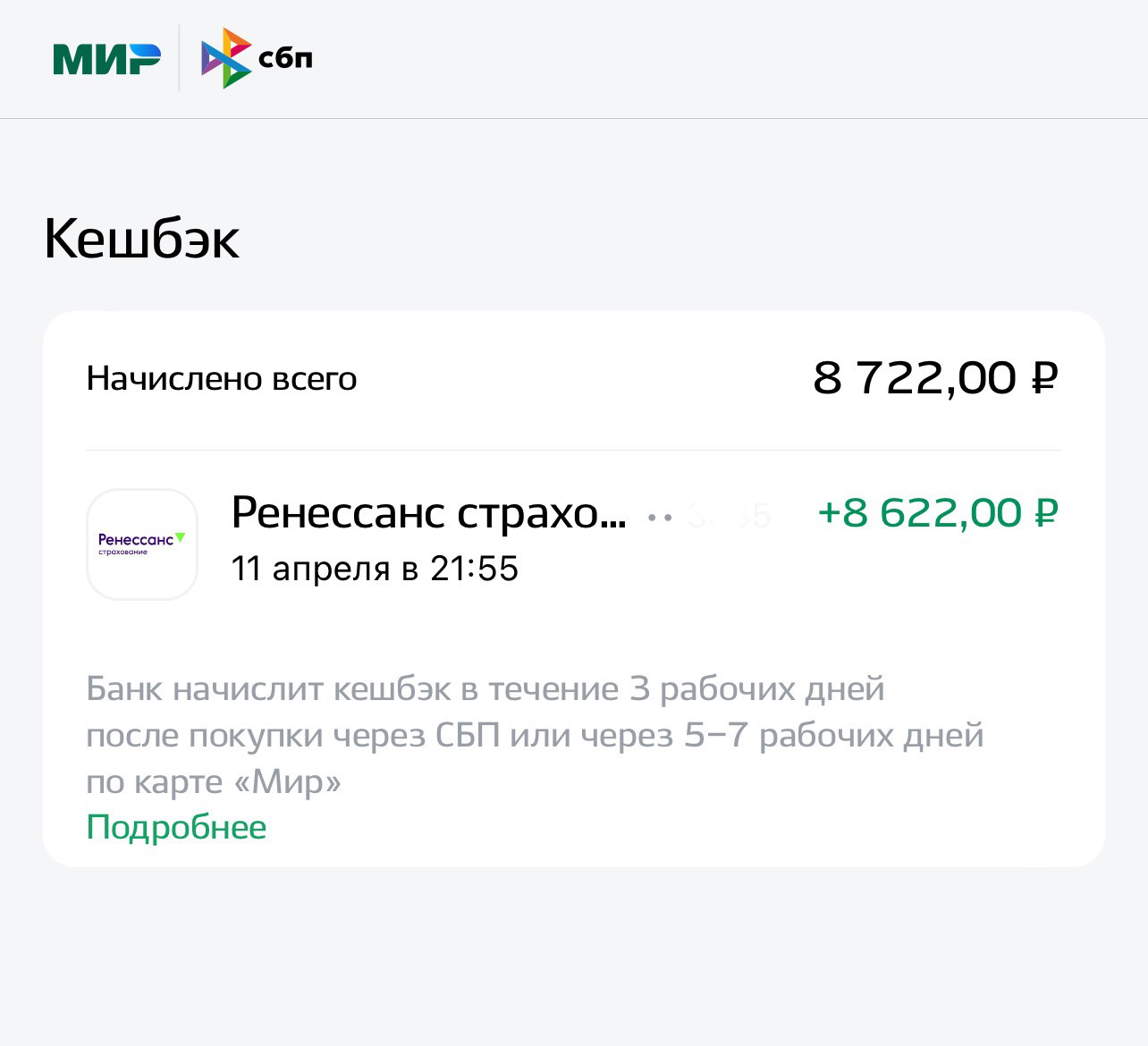Click the «сбп» lettering beside the logo
1148x1046 pixels.
coord(285,59)
